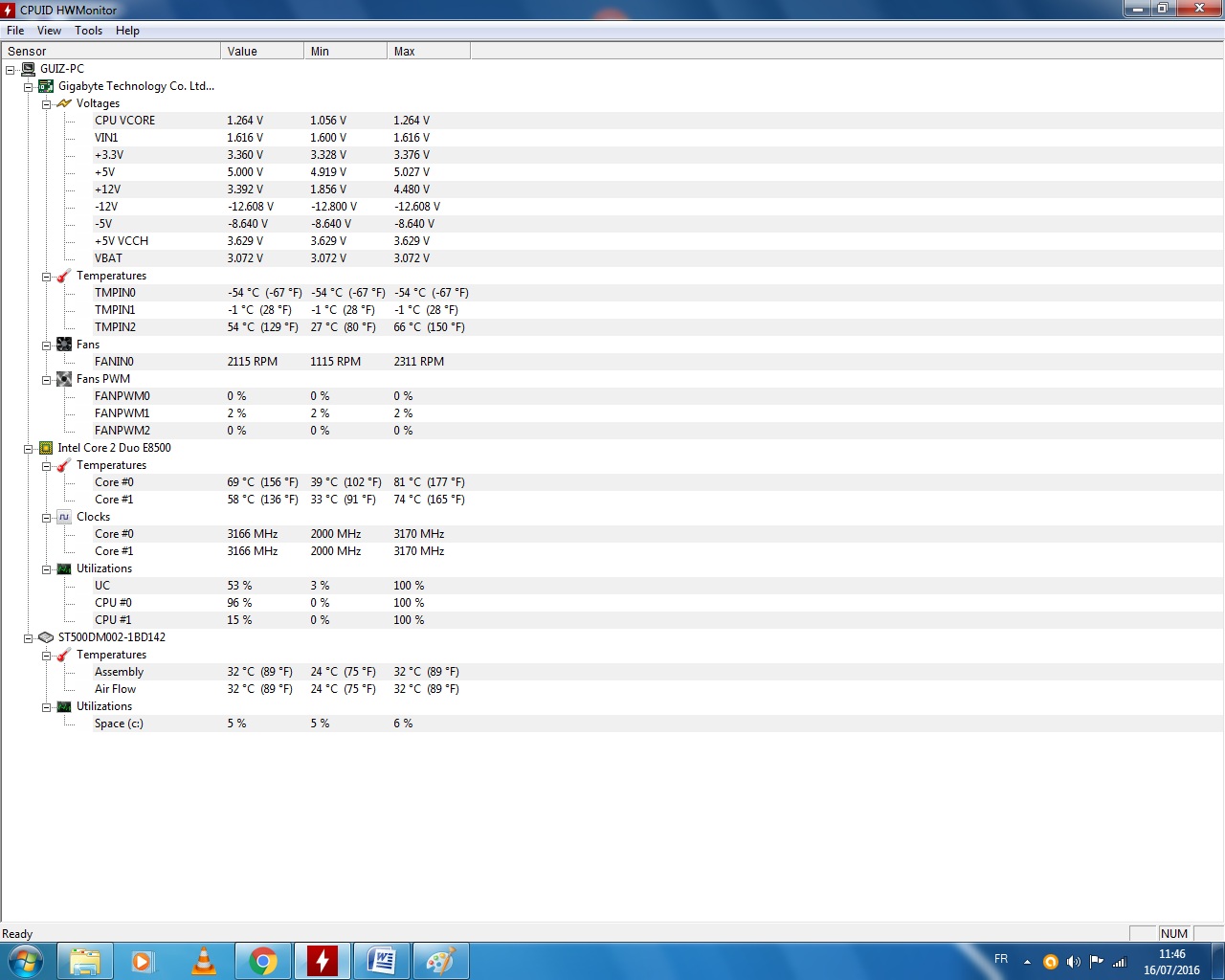
Task: Collapse the GUIZ-PC root node
Action: tap(11, 69)
